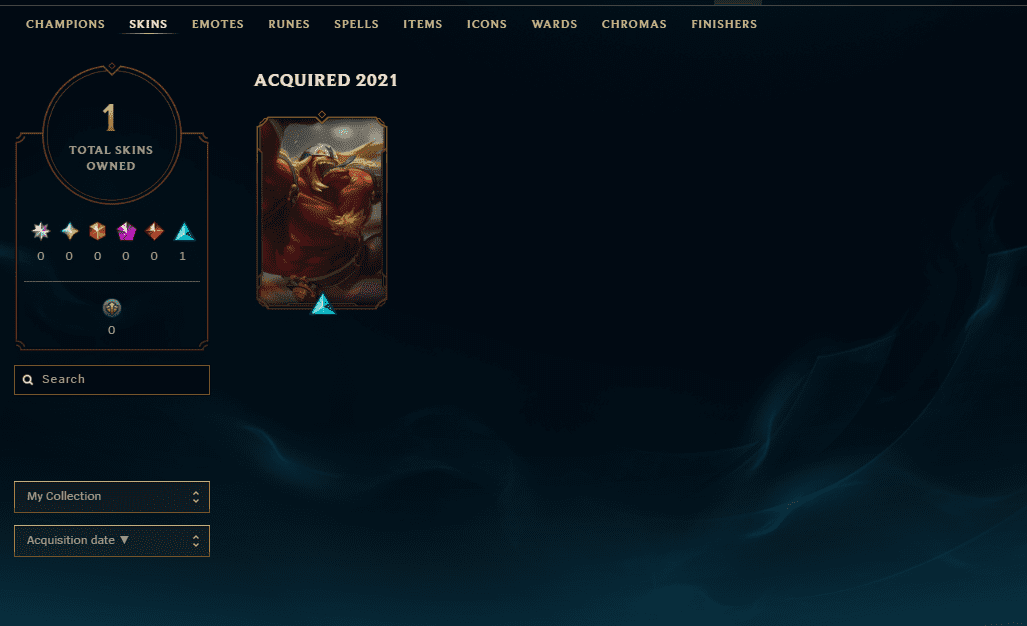The image size is (1027, 626).
Task: View the Wards tab
Action: coord(554,24)
